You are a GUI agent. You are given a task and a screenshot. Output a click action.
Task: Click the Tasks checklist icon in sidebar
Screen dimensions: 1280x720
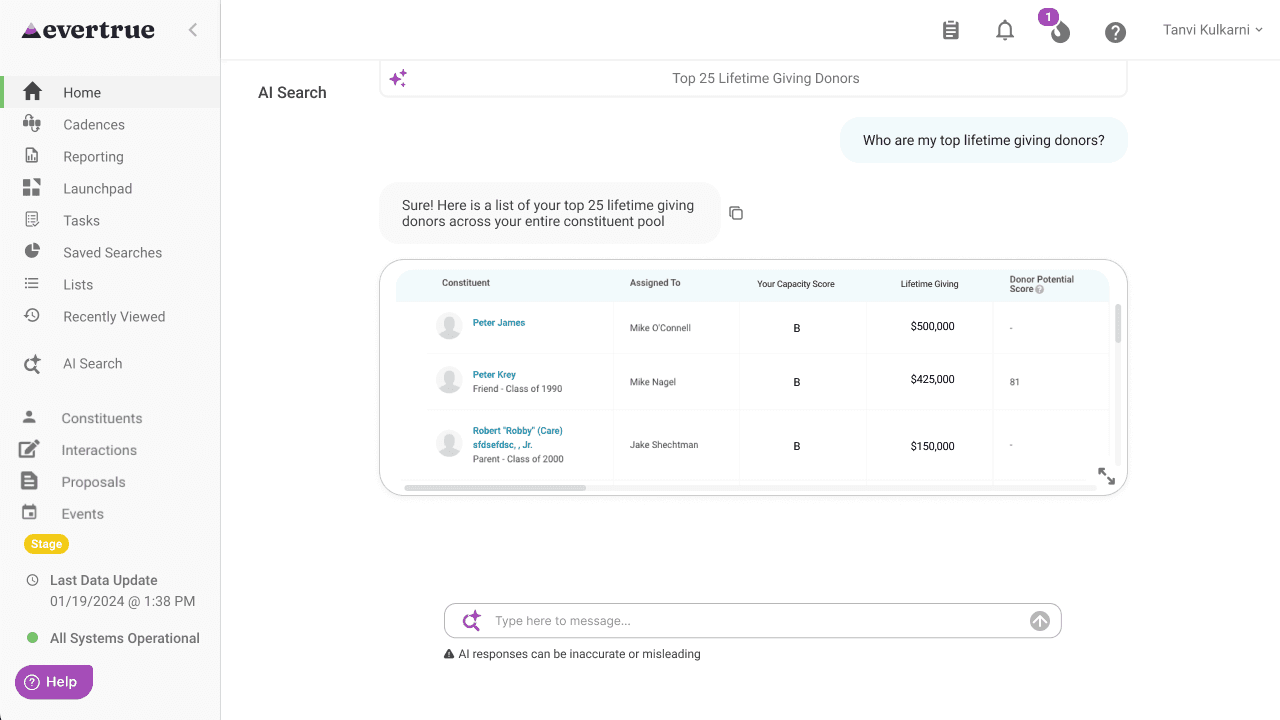(x=32, y=219)
